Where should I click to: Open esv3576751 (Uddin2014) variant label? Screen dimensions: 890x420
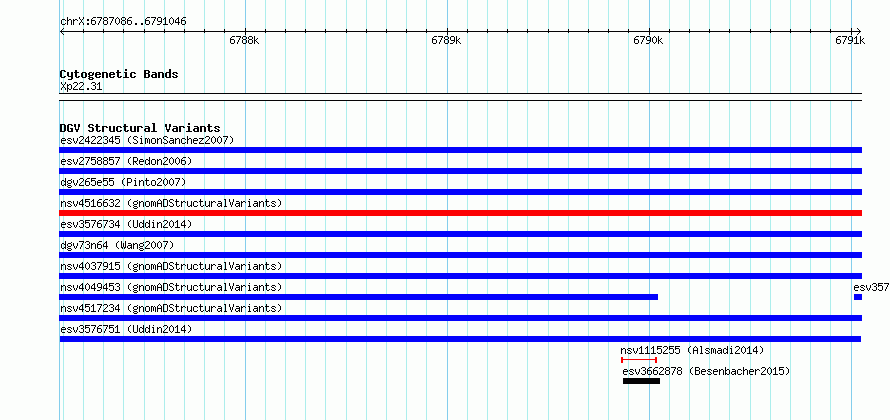pos(126,329)
